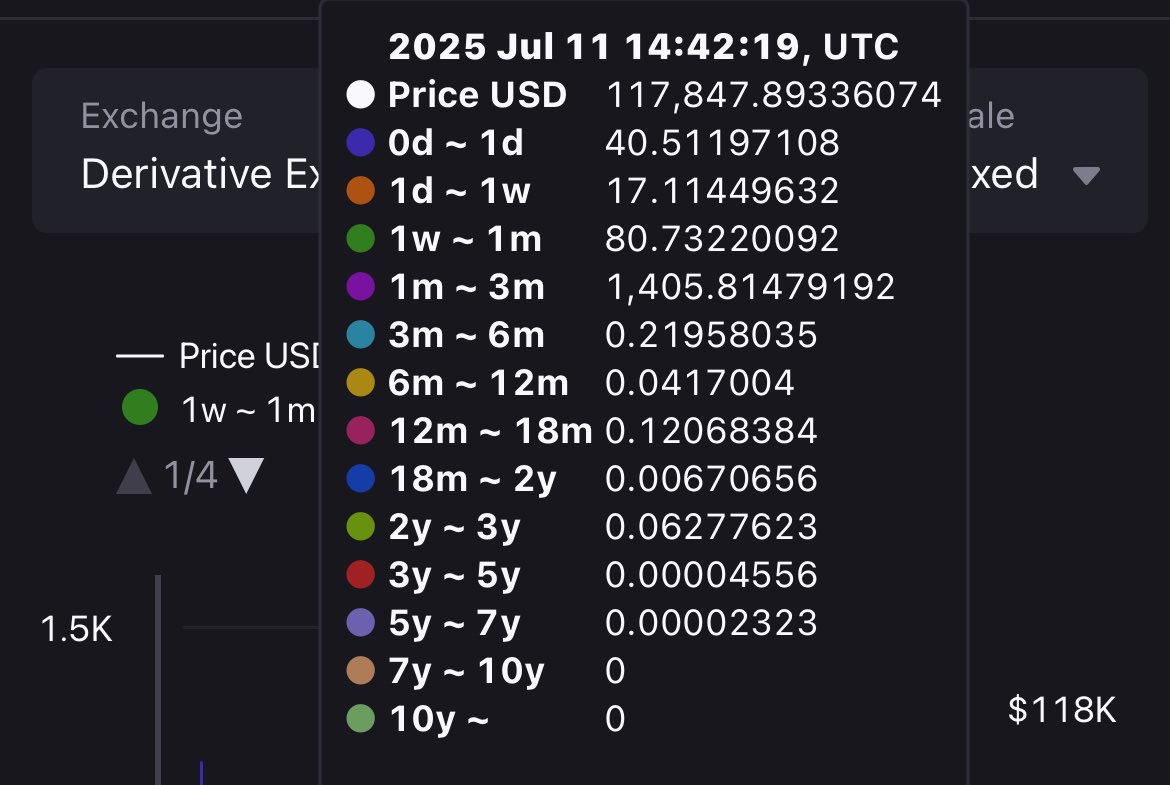The image size is (1170, 785).
Task: Click the 1.5K y-axis label
Action: coord(76,629)
